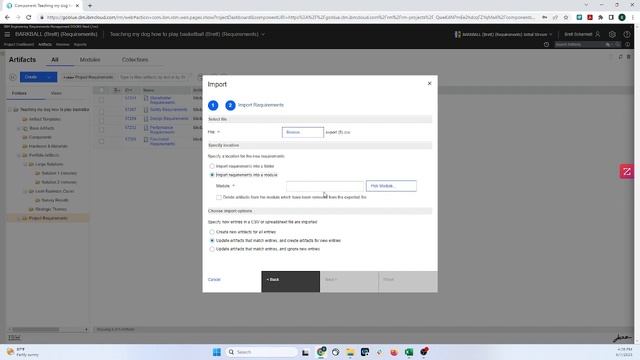Click the Pick Module button

coord(391,186)
